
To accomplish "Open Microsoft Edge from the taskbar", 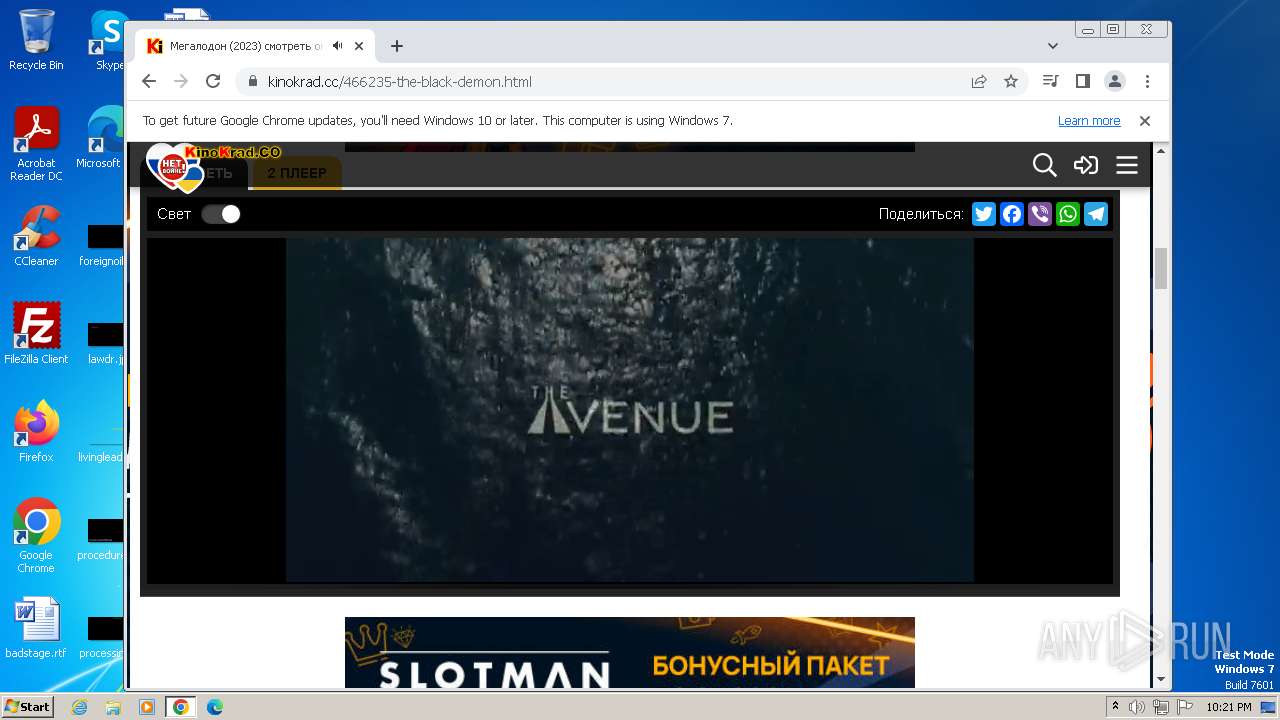I will click(214, 707).
